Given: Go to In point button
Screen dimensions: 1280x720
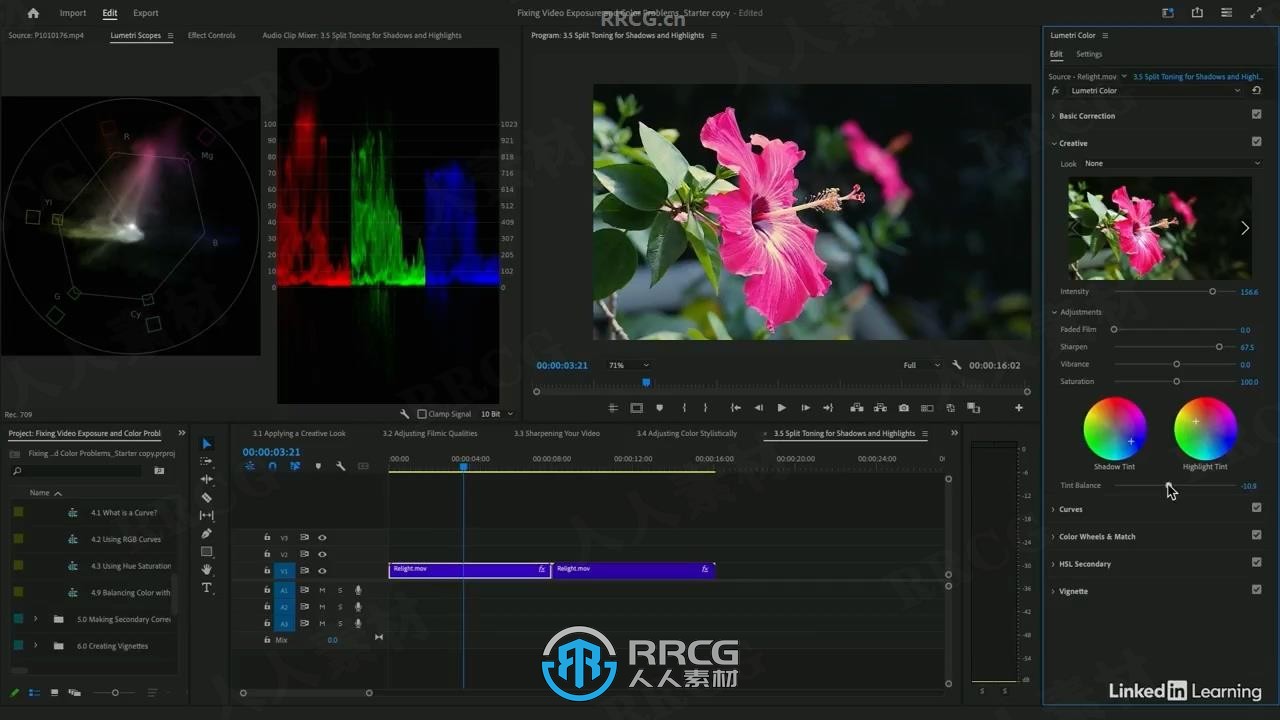Looking at the screenshot, I should click(735, 408).
